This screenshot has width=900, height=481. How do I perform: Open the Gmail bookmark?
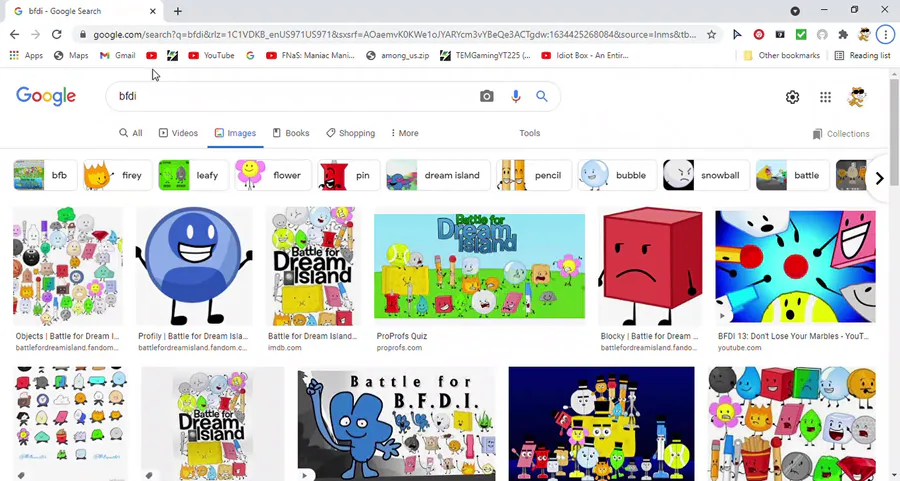[x=118, y=56]
